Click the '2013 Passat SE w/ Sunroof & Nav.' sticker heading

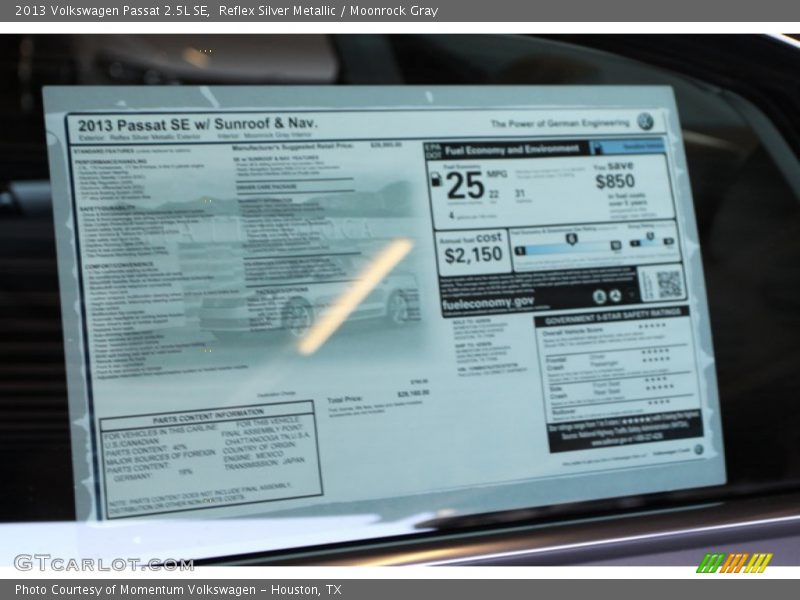[197, 124]
